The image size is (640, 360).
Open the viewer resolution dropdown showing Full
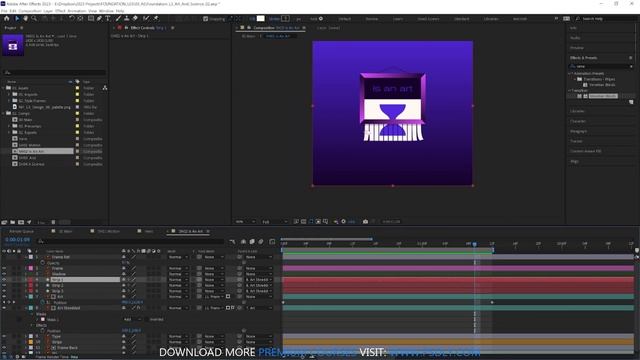click(274, 222)
